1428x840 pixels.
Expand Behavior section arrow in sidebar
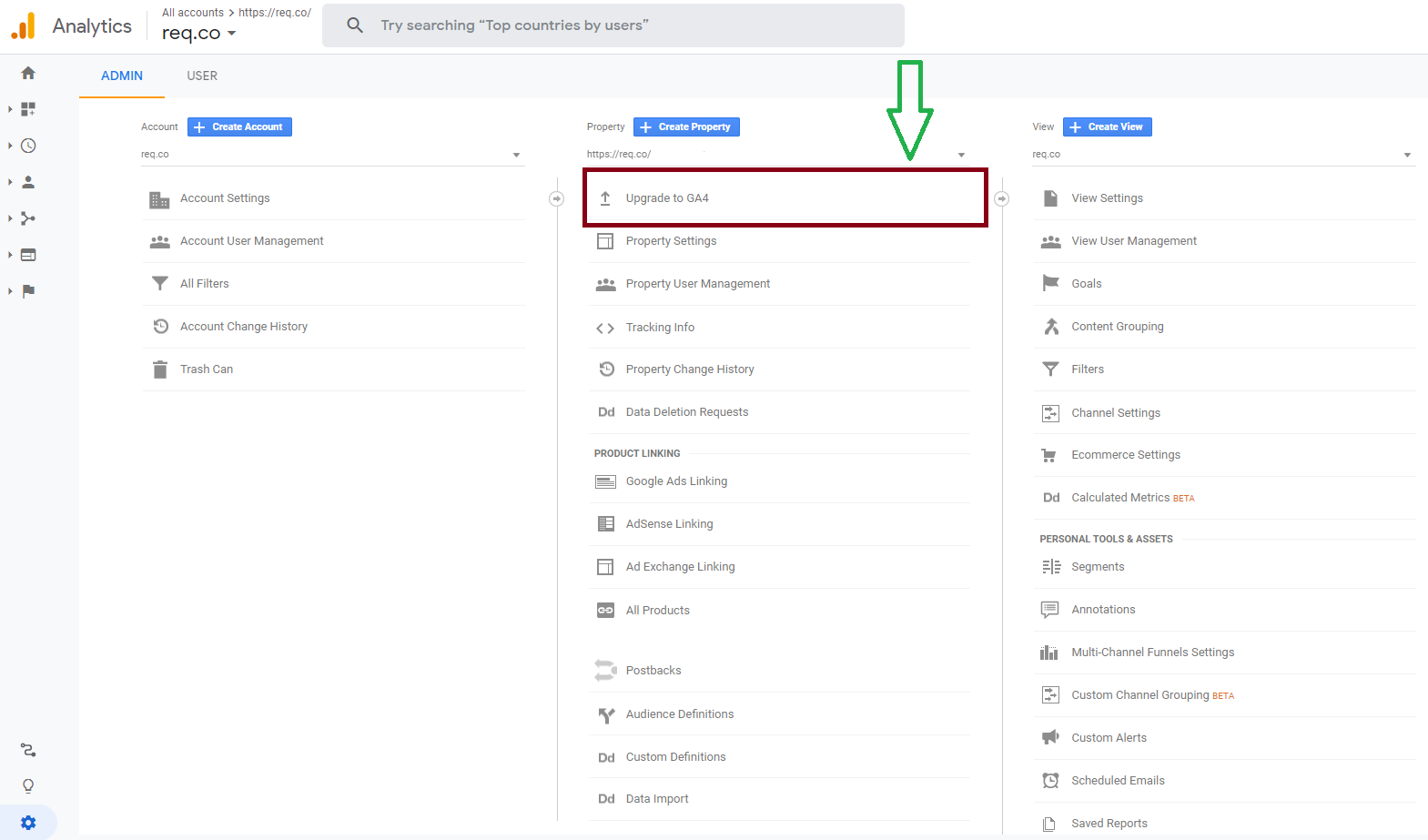(10, 255)
